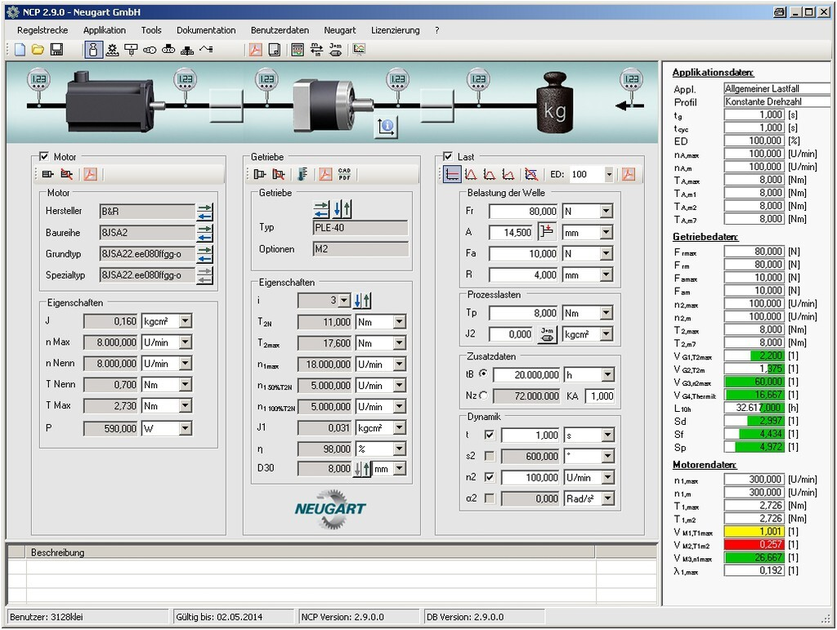837x630 pixels.
Task: Open file with the folder icon
Action: [x=37, y=50]
